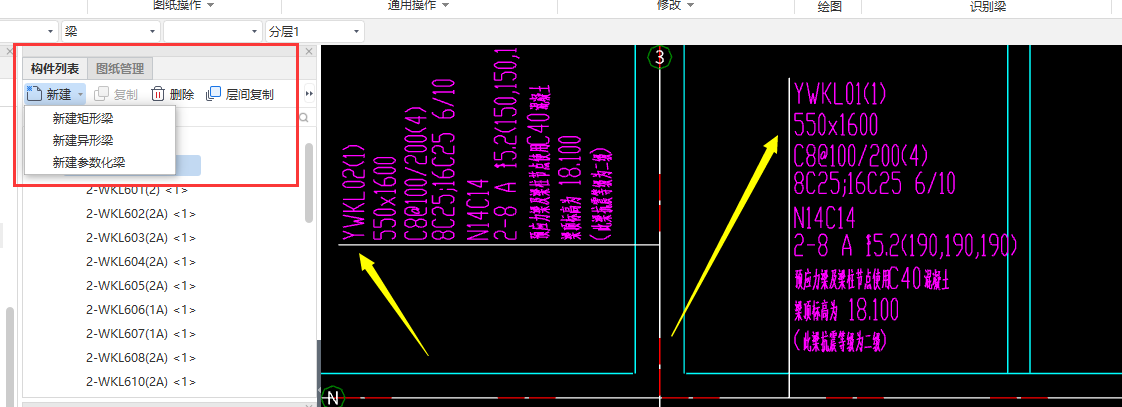The image size is (1122, 407).
Task: Switch to the 构件列表 tab
Action: coord(55,69)
